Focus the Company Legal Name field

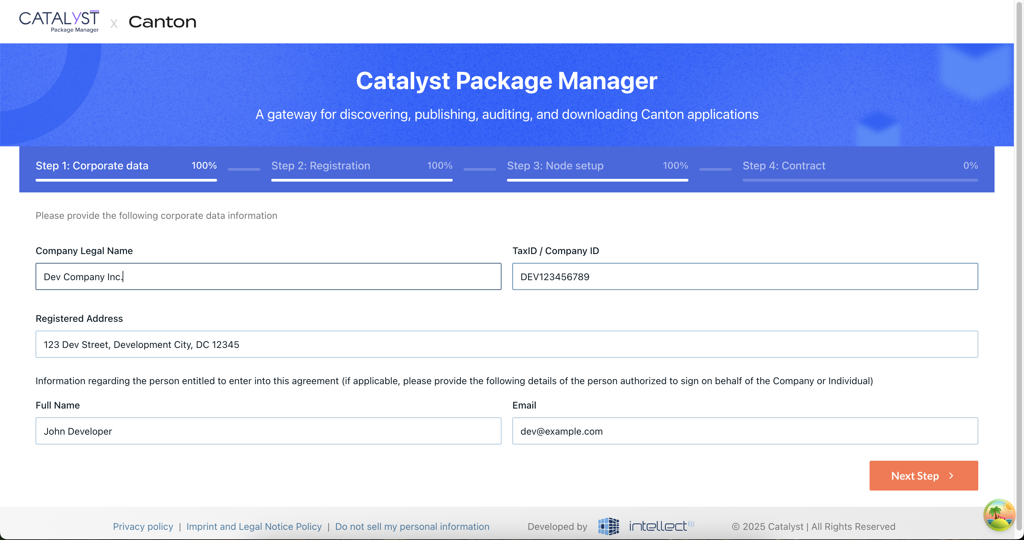click(268, 277)
